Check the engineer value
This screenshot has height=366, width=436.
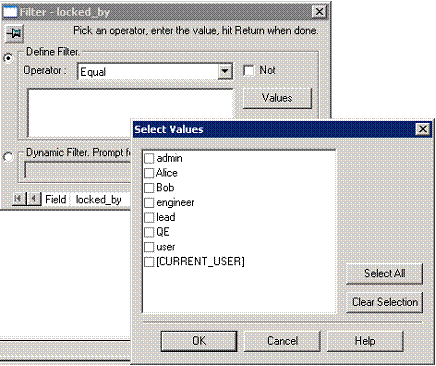coord(149,203)
